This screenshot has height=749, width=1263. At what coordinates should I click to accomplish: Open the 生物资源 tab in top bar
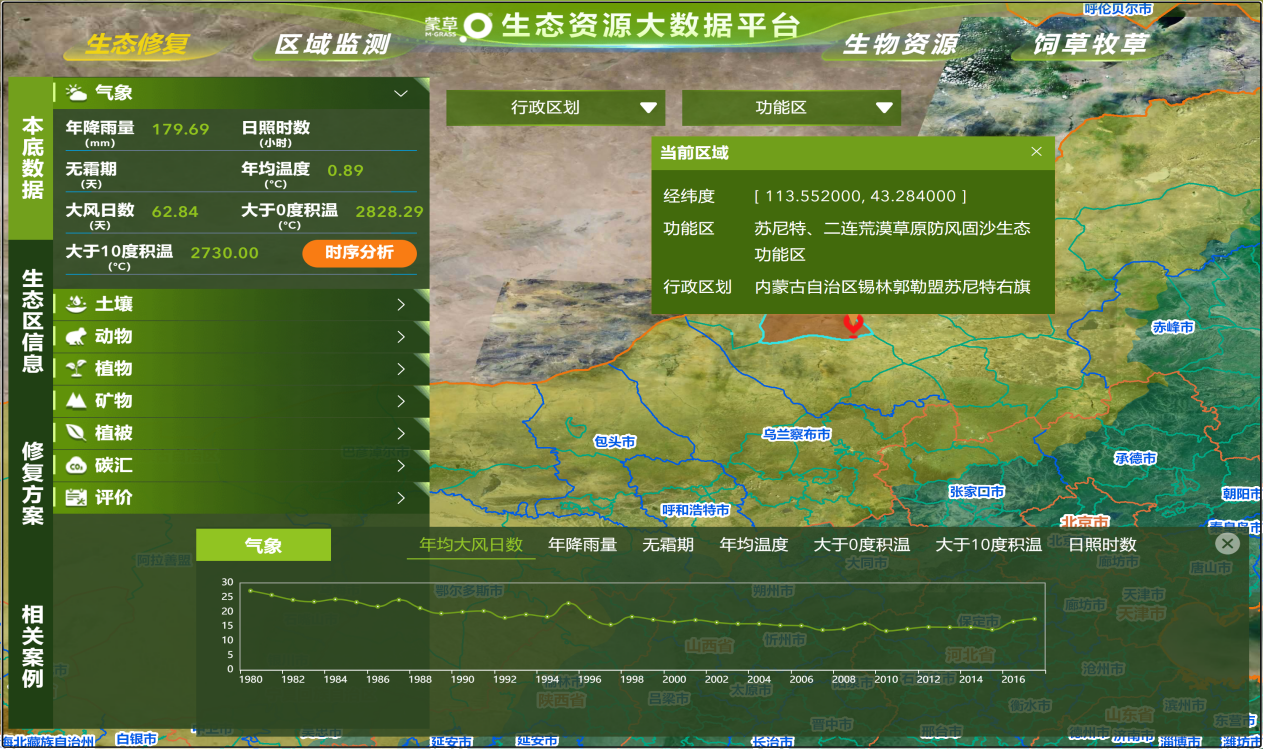900,45
